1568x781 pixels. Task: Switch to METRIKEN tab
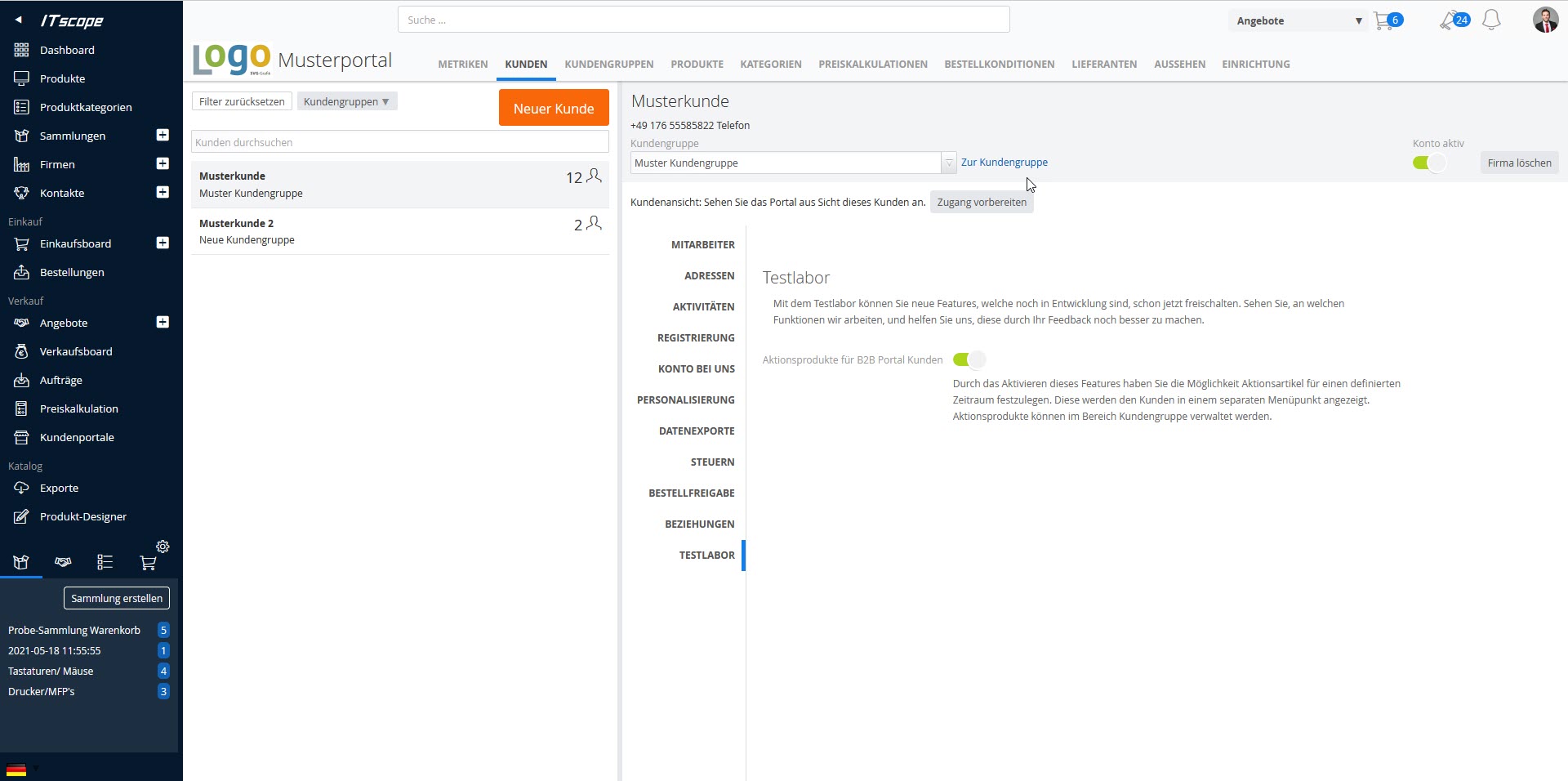click(462, 64)
